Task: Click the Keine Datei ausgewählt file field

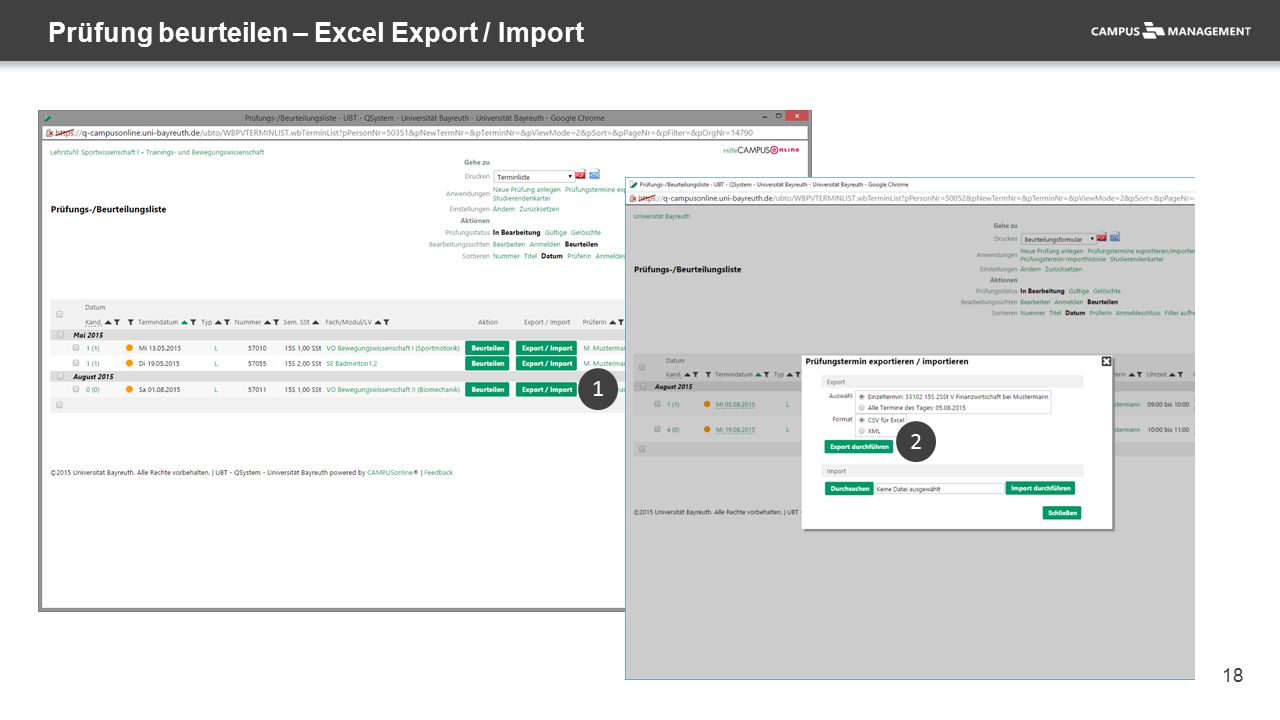Action: 938,489
